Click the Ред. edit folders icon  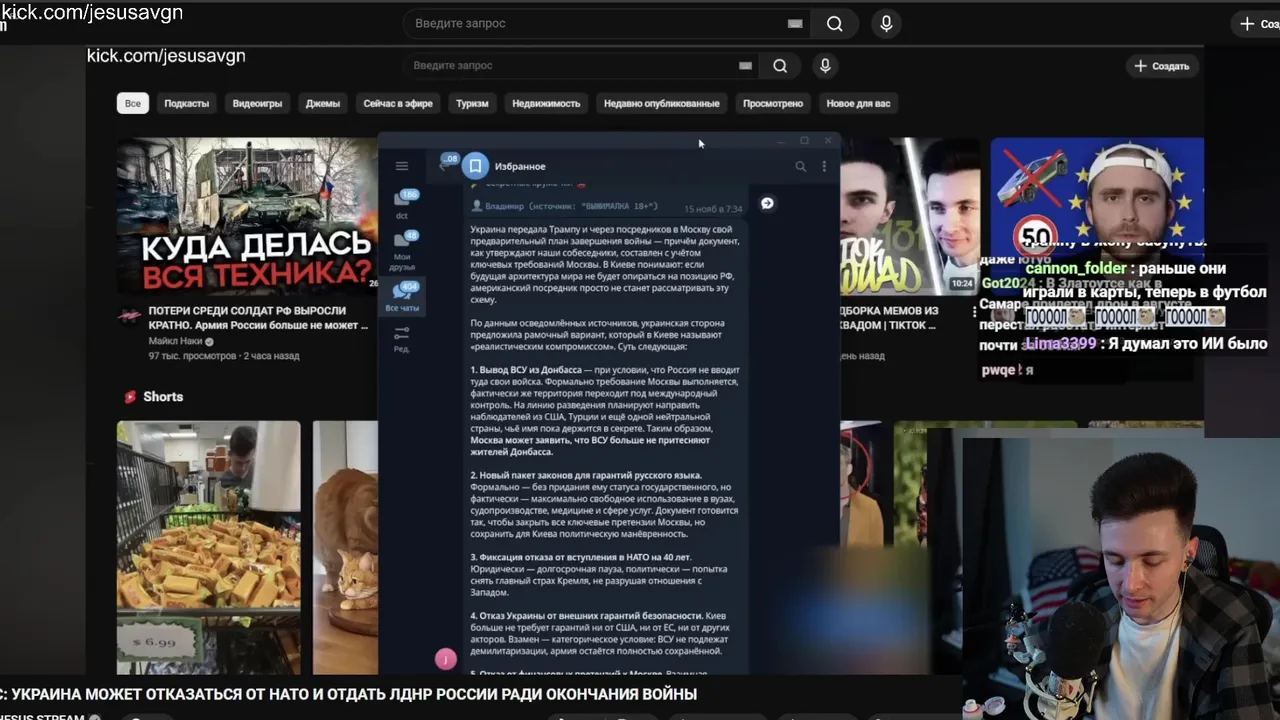[x=402, y=338]
